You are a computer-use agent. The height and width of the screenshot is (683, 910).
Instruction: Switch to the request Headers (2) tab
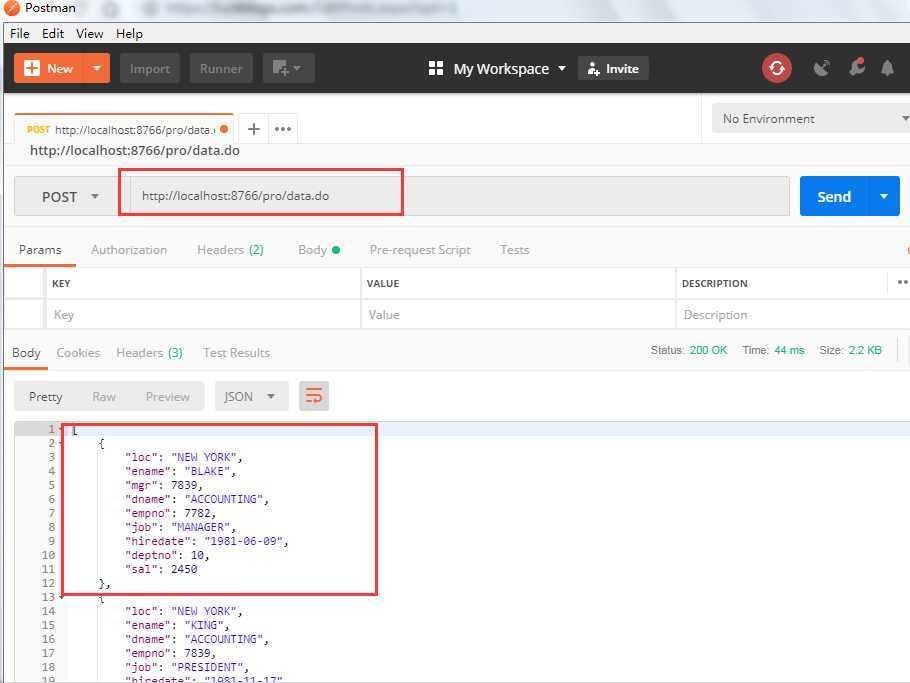coord(230,250)
